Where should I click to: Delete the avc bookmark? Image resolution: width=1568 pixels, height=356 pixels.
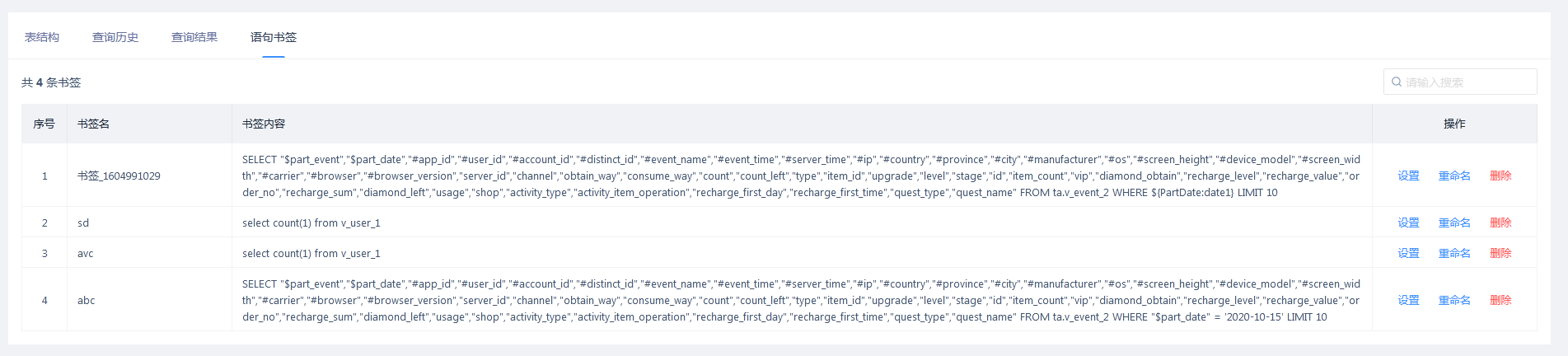click(1500, 253)
